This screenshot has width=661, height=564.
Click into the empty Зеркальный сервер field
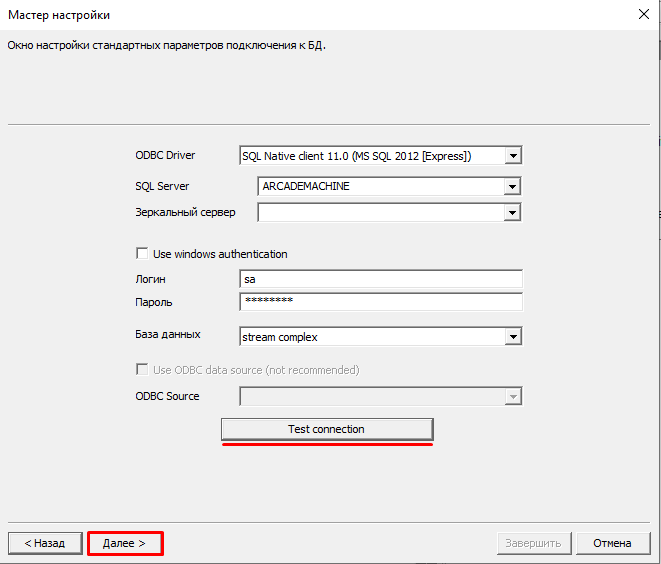[x=378, y=212]
